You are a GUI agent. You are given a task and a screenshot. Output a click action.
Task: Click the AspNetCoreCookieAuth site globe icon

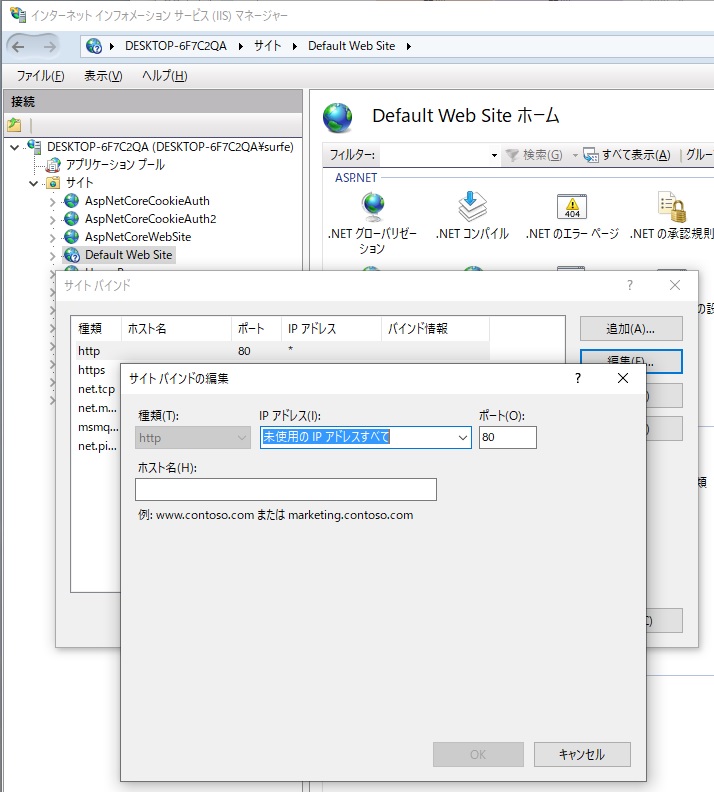[x=72, y=201]
